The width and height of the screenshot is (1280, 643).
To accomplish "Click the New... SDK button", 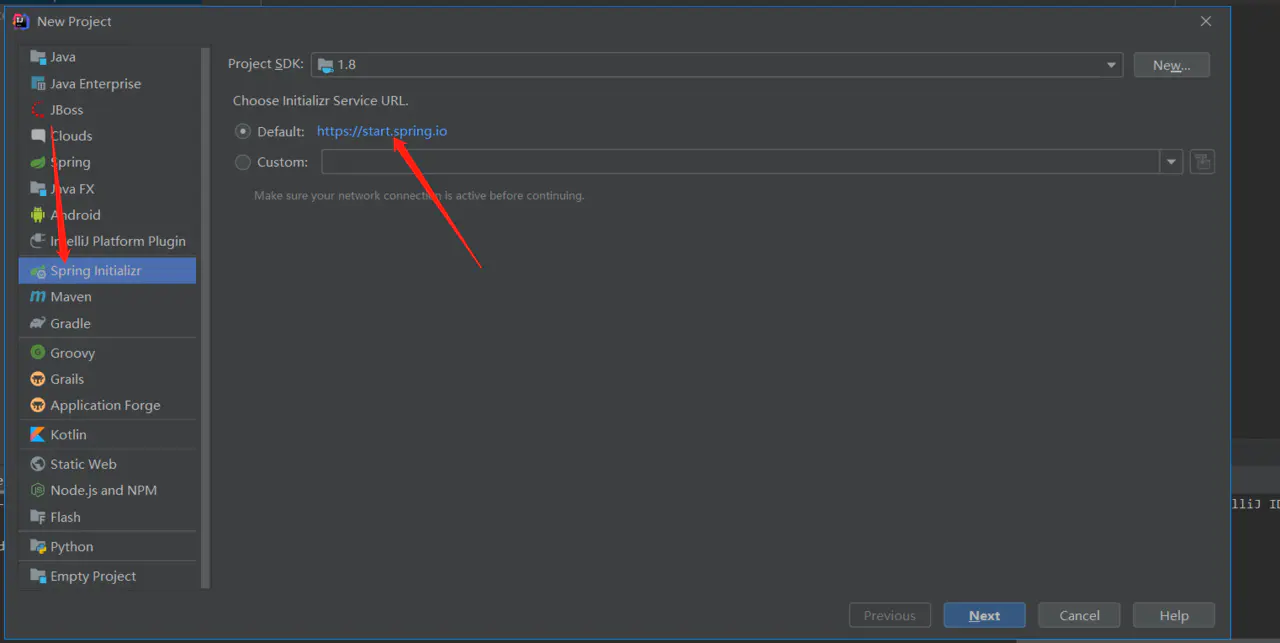I will point(1171,65).
